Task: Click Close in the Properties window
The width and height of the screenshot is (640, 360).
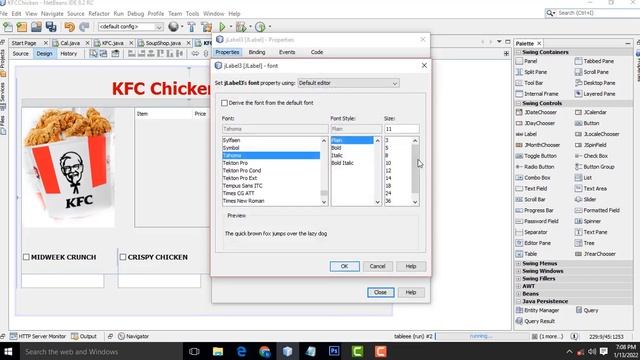Action: coord(380,293)
